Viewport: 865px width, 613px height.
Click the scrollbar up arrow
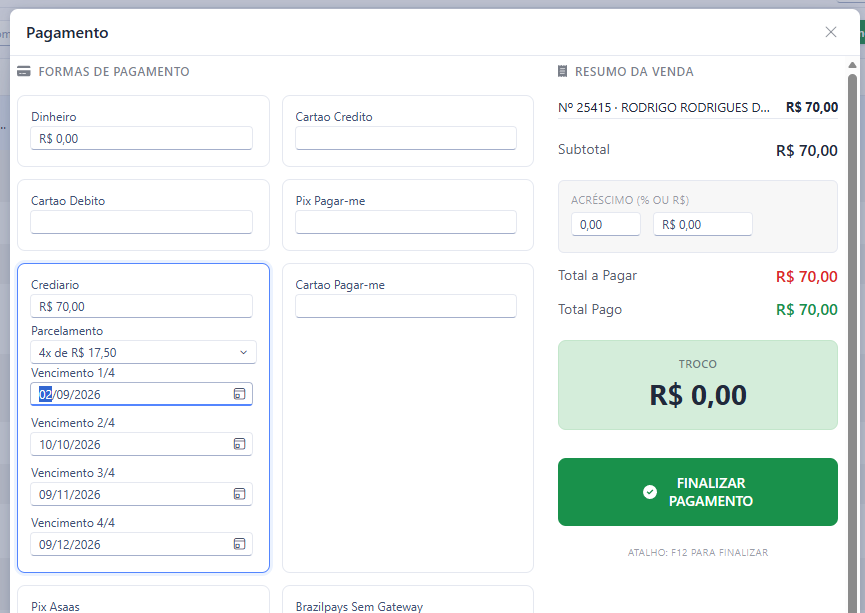852,65
